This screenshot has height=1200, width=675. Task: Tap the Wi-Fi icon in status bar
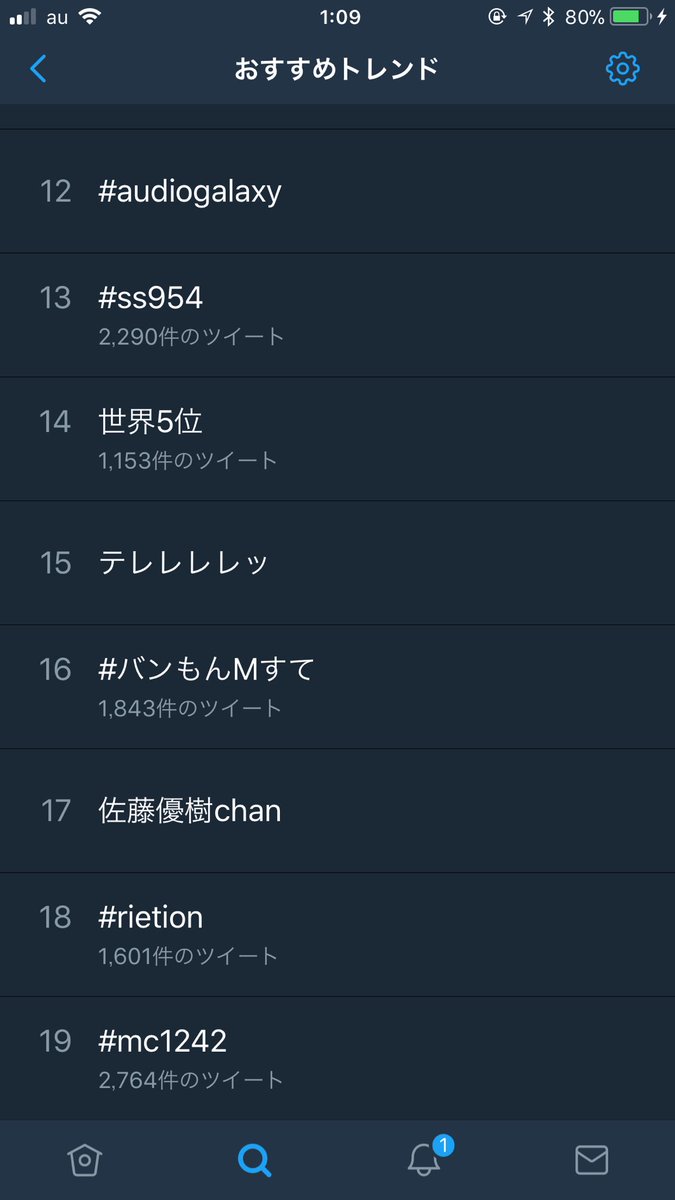click(x=90, y=17)
